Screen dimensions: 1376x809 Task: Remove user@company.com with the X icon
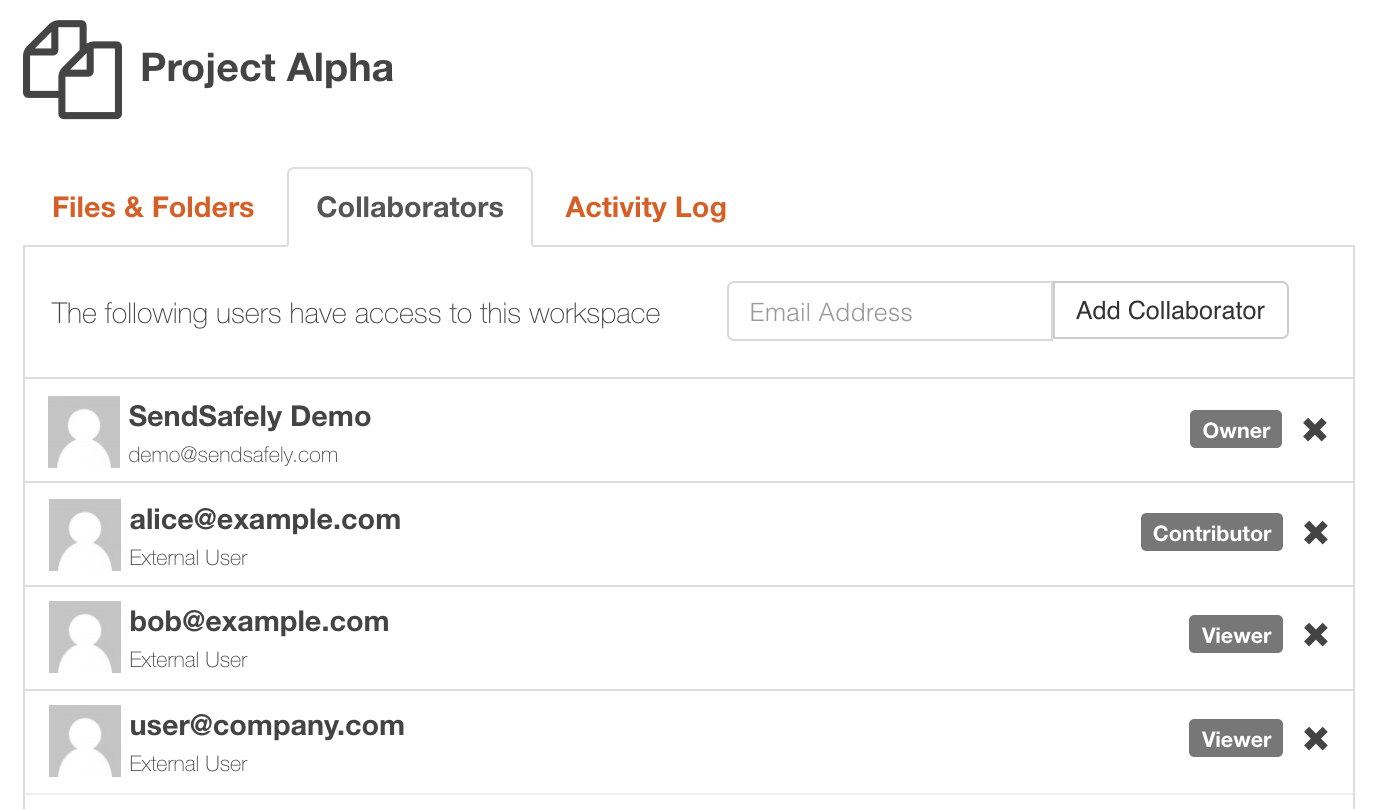(x=1316, y=739)
